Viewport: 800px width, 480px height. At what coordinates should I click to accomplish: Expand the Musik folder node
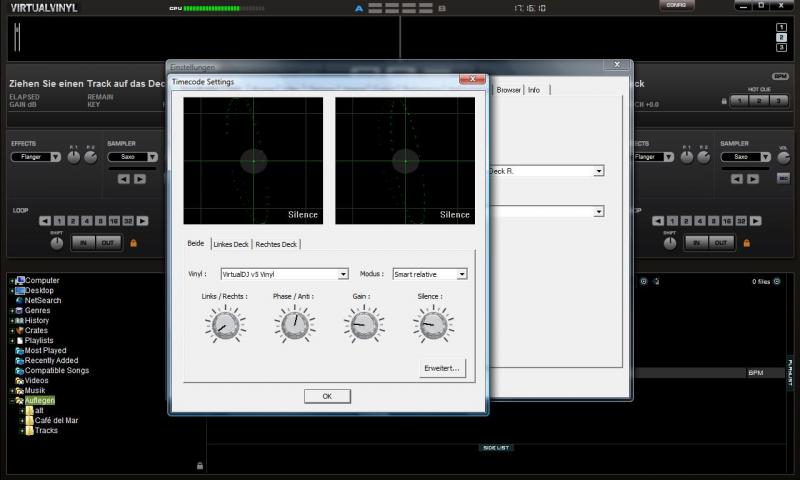pyautogui.click(x=12, y=391)
